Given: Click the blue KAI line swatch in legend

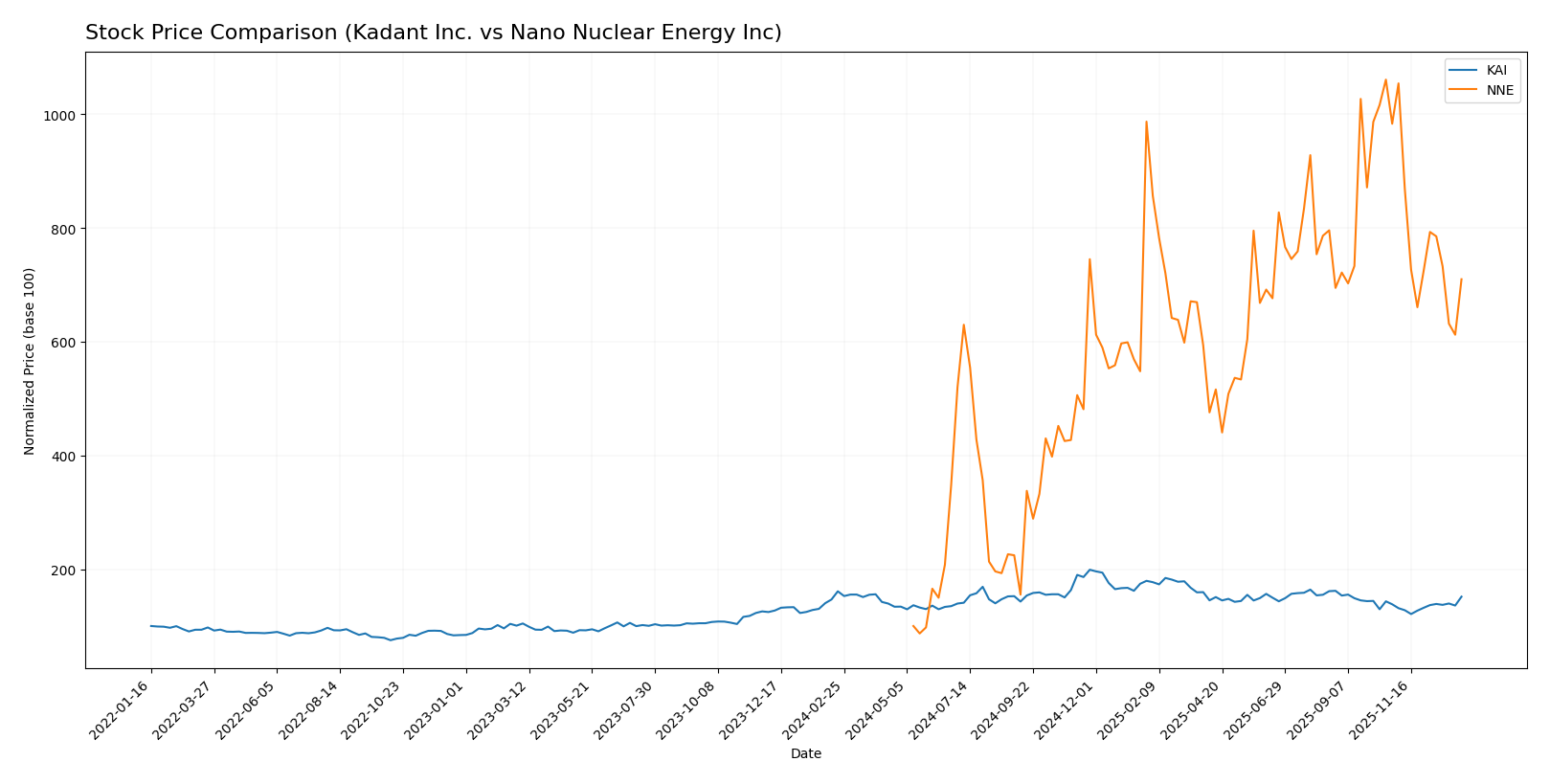Looking at the screenshot, I should pos(1463,71).
